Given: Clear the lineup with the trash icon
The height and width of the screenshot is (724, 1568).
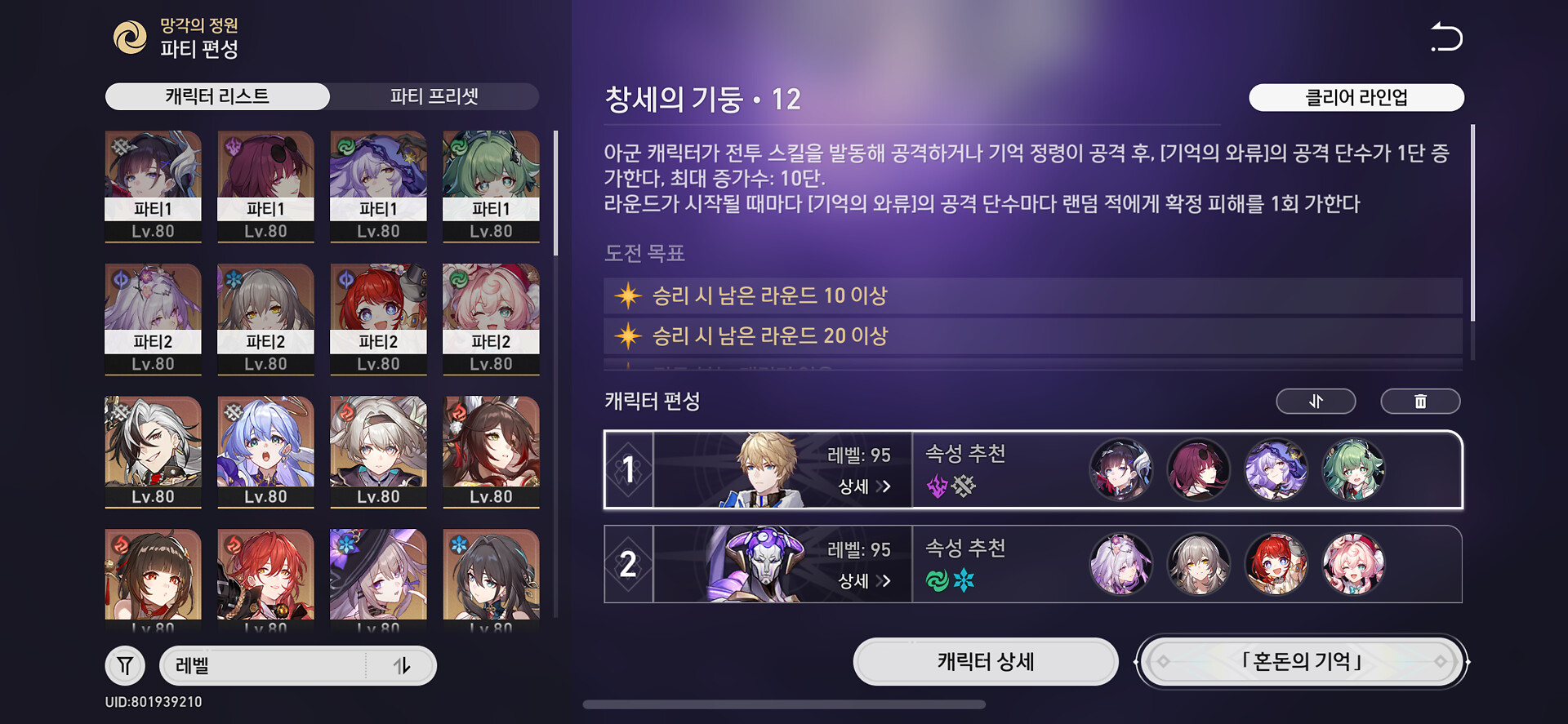Looking at the screenshot, I should point(1420,401).
